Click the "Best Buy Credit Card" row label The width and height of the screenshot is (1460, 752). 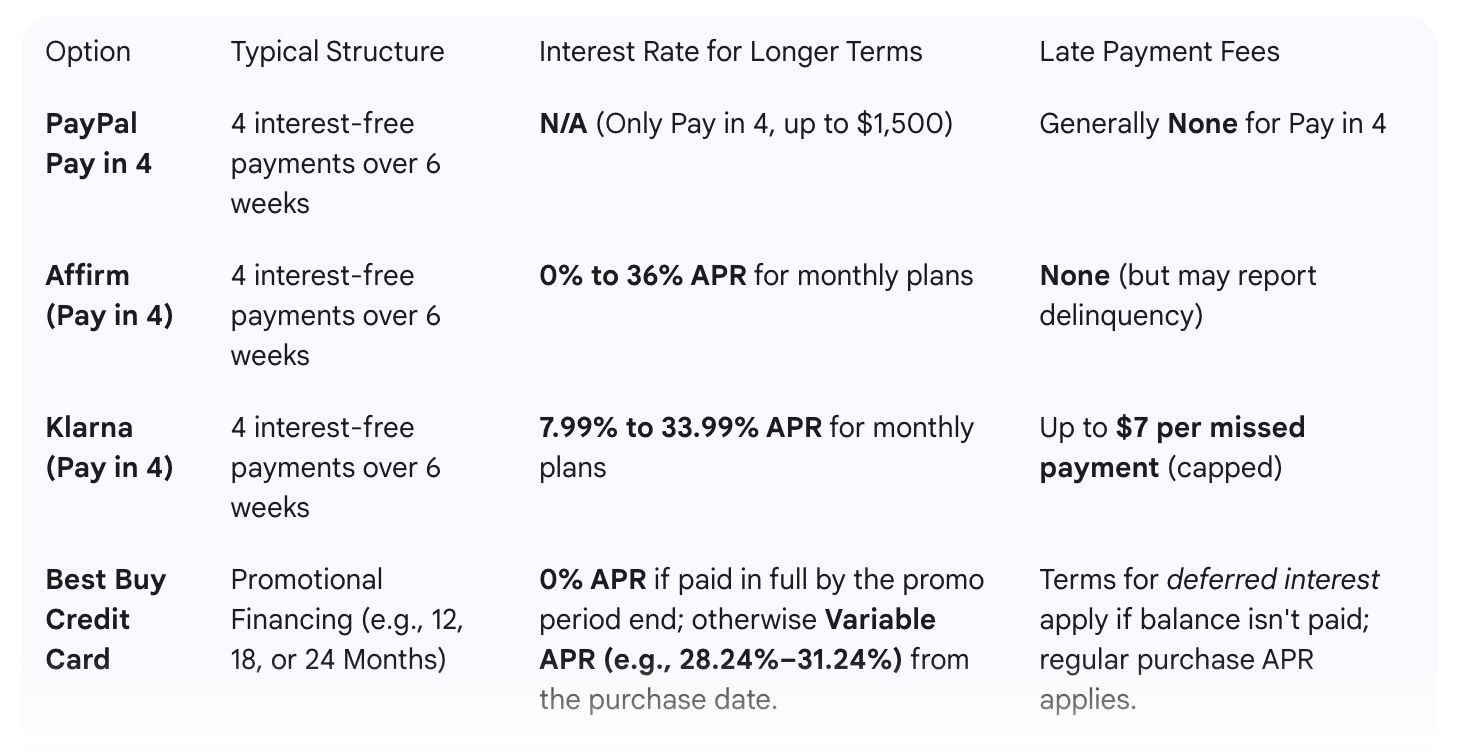coord(106,620)
